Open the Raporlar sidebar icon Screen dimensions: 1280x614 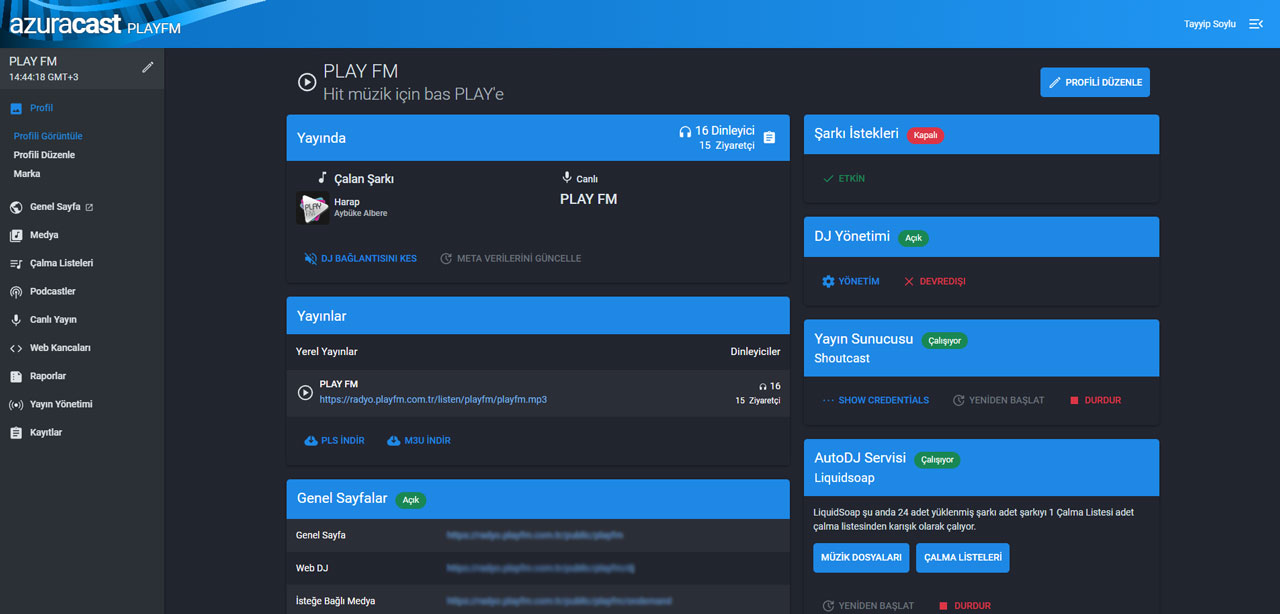pyautogui.click(x=16, y=376)
